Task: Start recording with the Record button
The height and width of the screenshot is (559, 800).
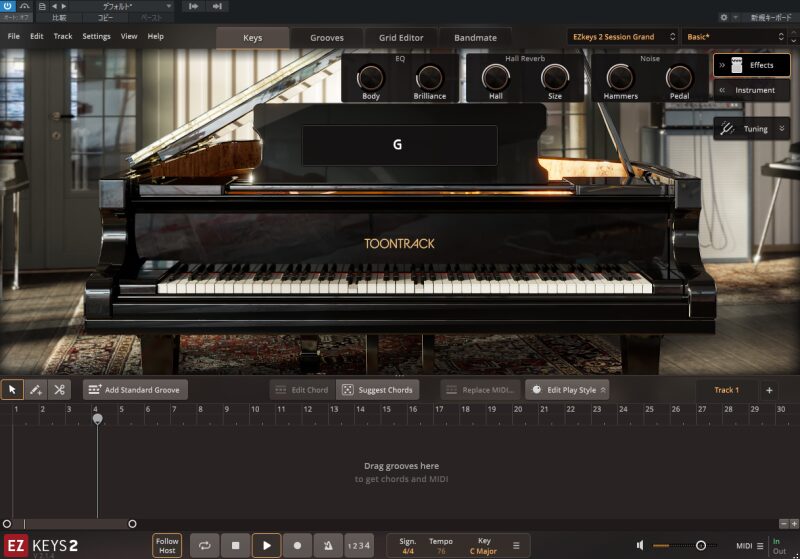Action: [x=297, y=545]
